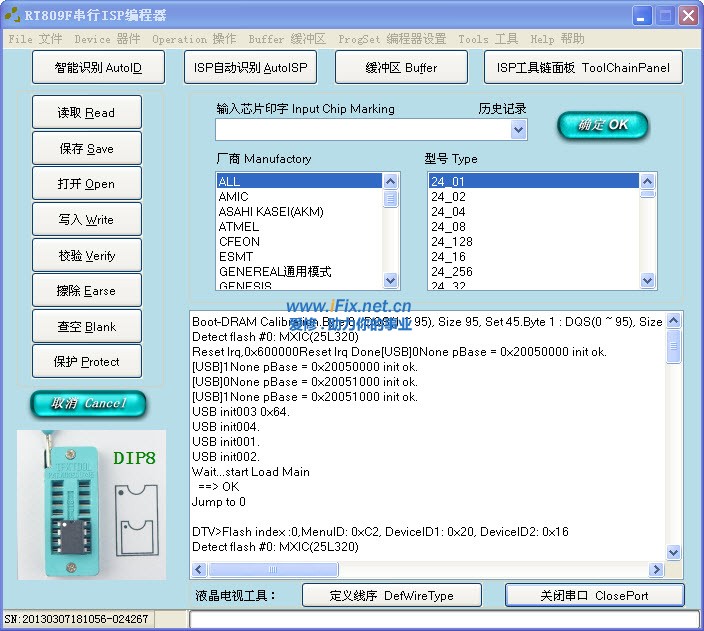Click the SN serial number status field
The height and width of the screenshot is (631, 704).
(77, 619)
